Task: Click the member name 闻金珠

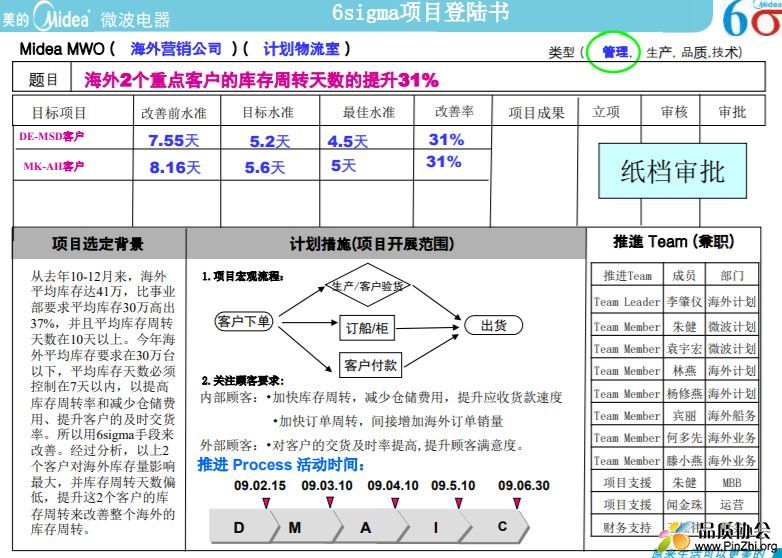Action: click(684, 505)
